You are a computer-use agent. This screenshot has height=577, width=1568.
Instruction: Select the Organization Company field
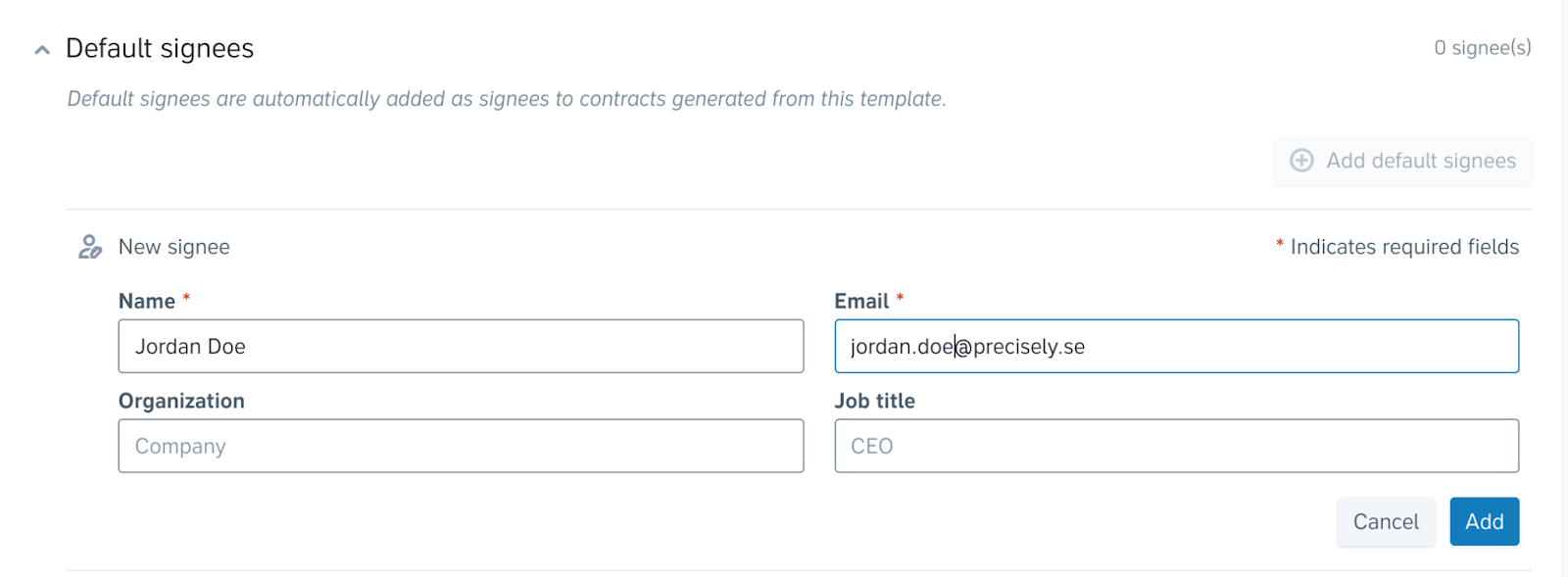tap(461, 446)
